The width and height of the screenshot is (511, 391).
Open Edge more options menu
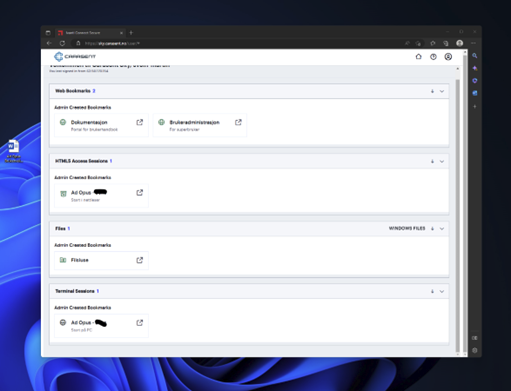click(x=473, y=43)
